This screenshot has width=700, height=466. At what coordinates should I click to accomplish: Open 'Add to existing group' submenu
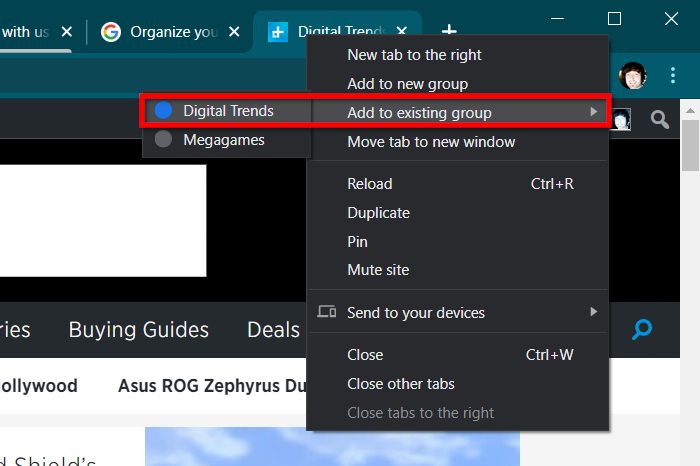458,112
